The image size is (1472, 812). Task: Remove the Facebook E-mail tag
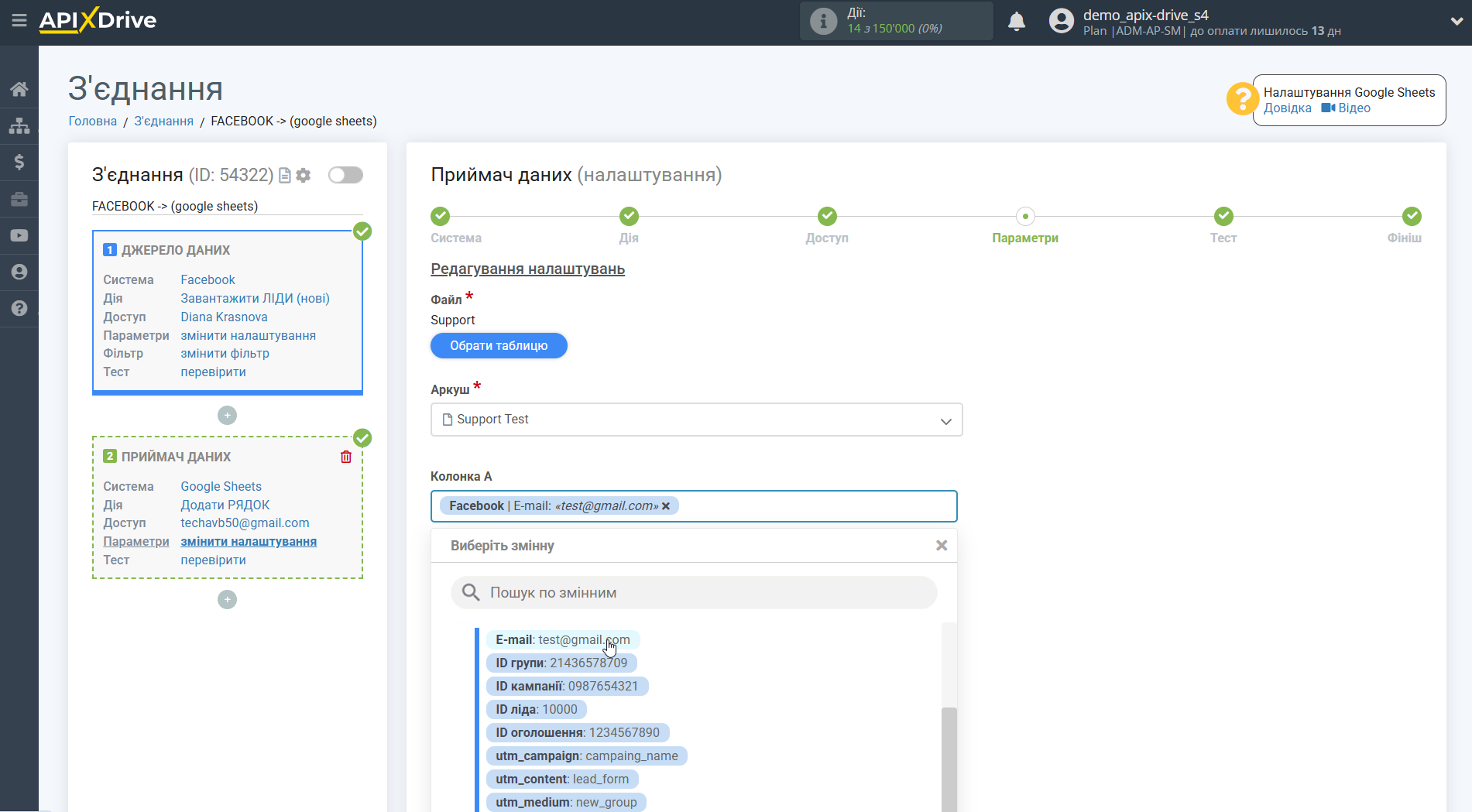pos(666,506)
